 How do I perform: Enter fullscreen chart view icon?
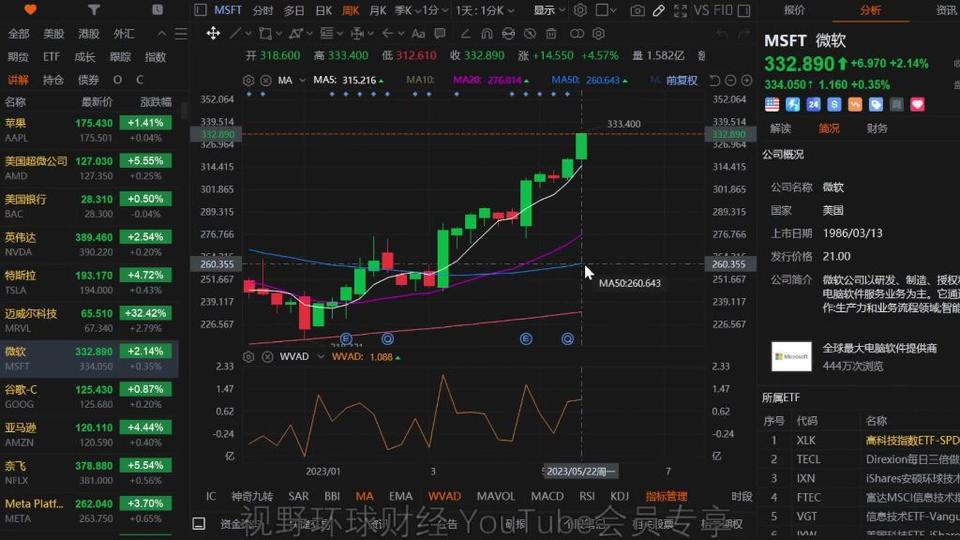(680, 10)
